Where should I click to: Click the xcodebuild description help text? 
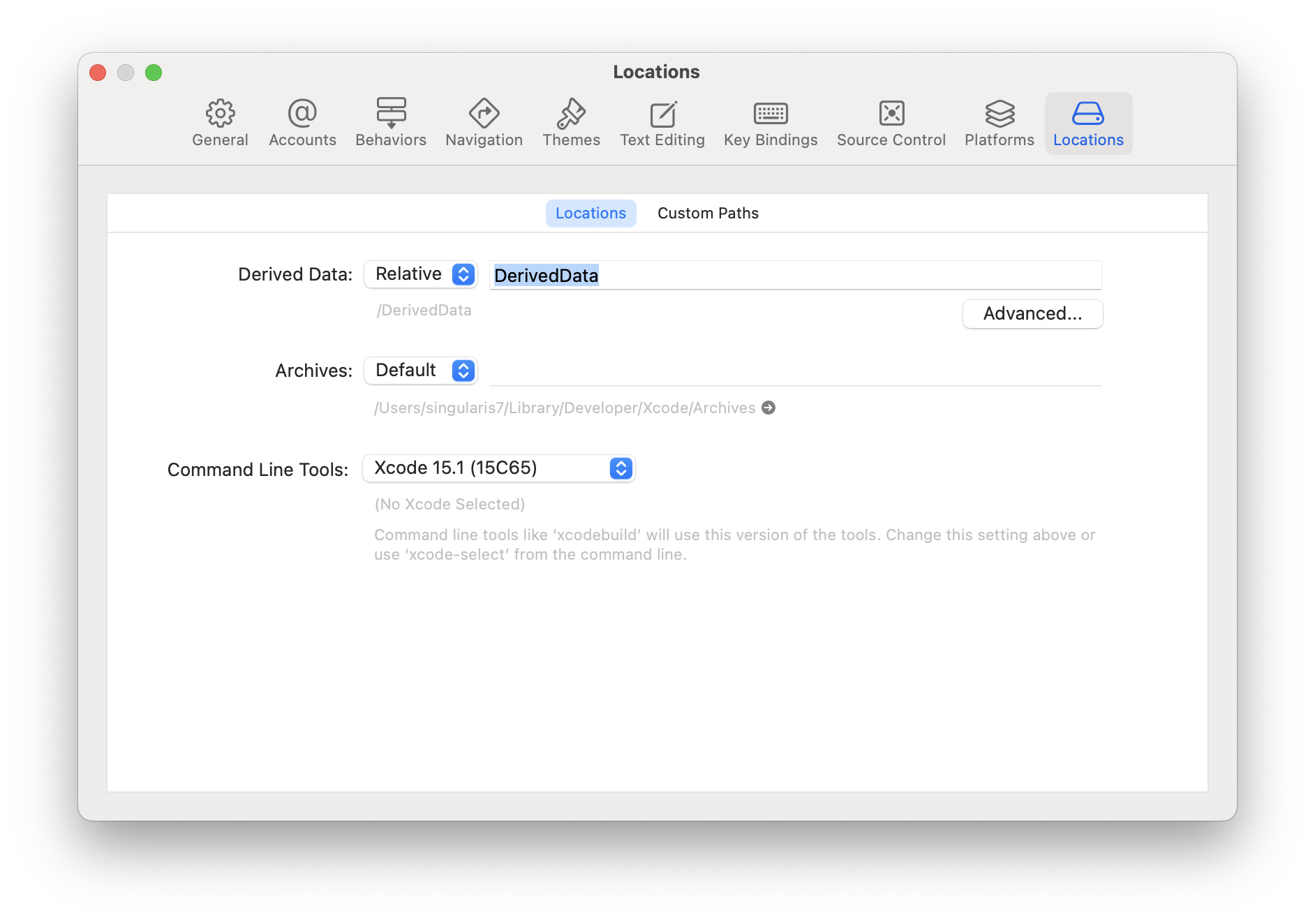tap(734, 544)
